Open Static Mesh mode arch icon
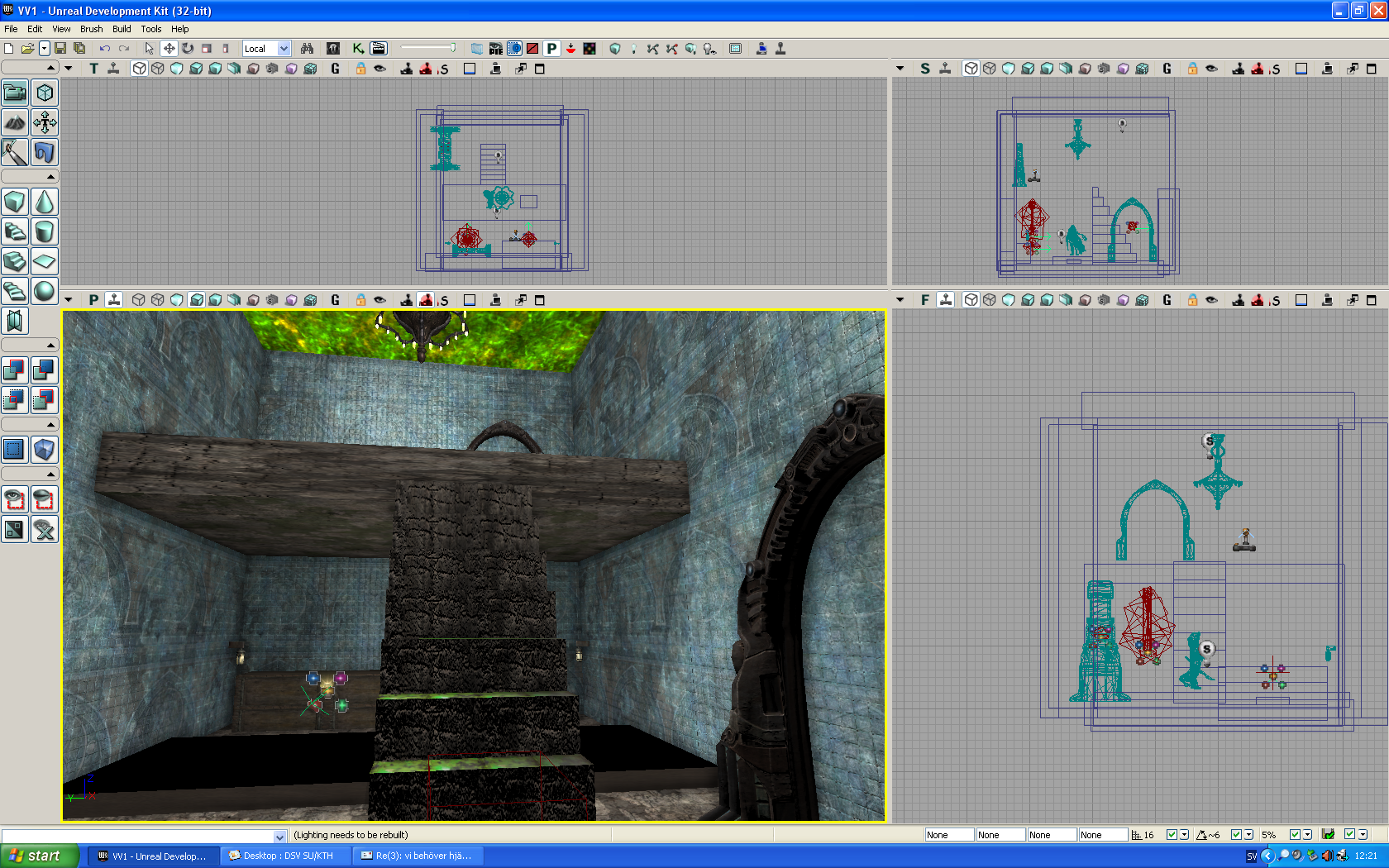Screen dimensions: 1389x868 tap(45, 152)
